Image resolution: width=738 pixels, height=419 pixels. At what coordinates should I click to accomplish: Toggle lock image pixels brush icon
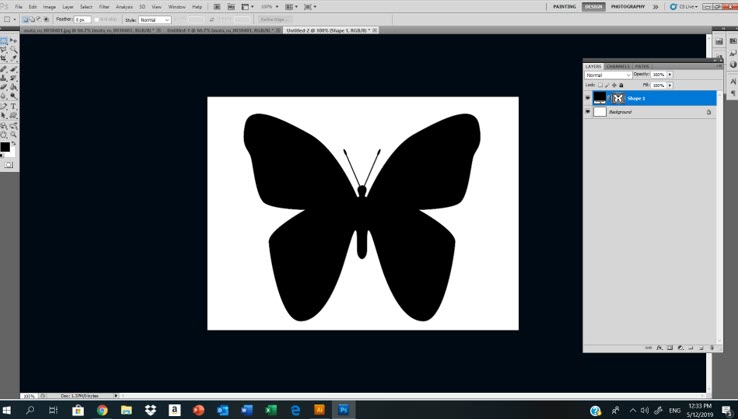pos(607,85)
